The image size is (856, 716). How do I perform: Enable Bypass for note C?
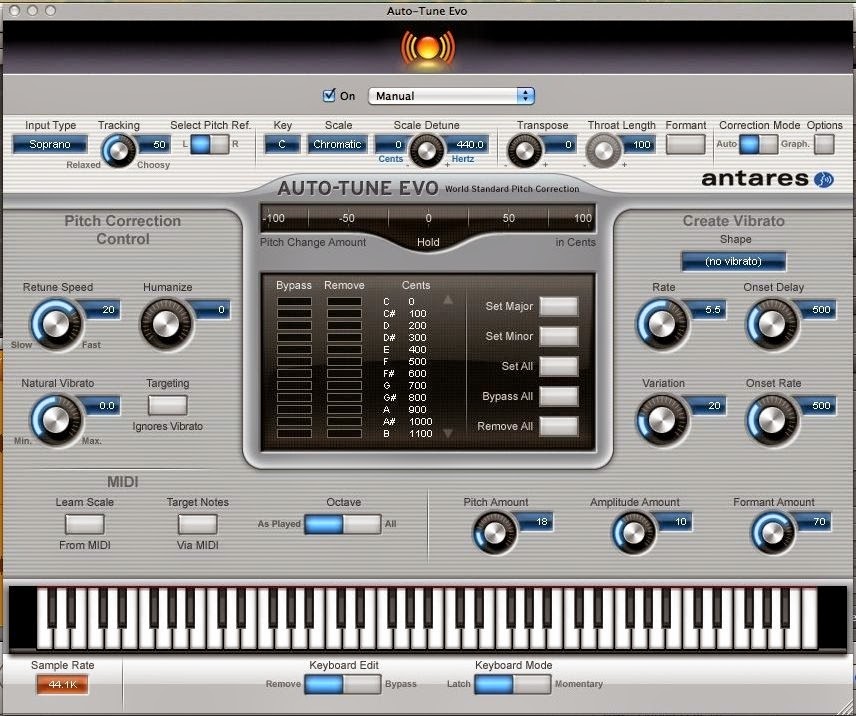point(294,301)
